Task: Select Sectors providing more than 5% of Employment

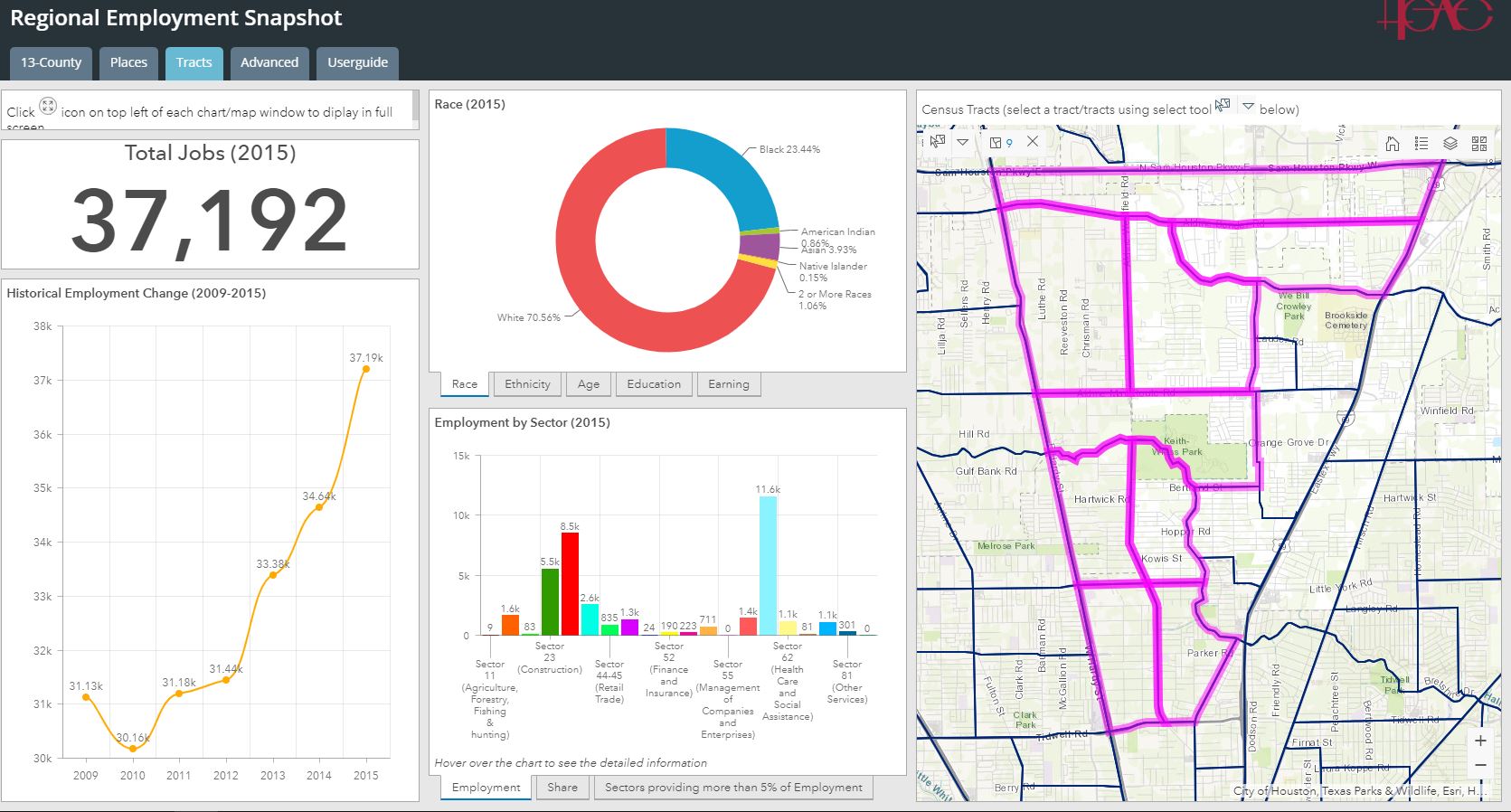Action: click(x=733, y=788)
